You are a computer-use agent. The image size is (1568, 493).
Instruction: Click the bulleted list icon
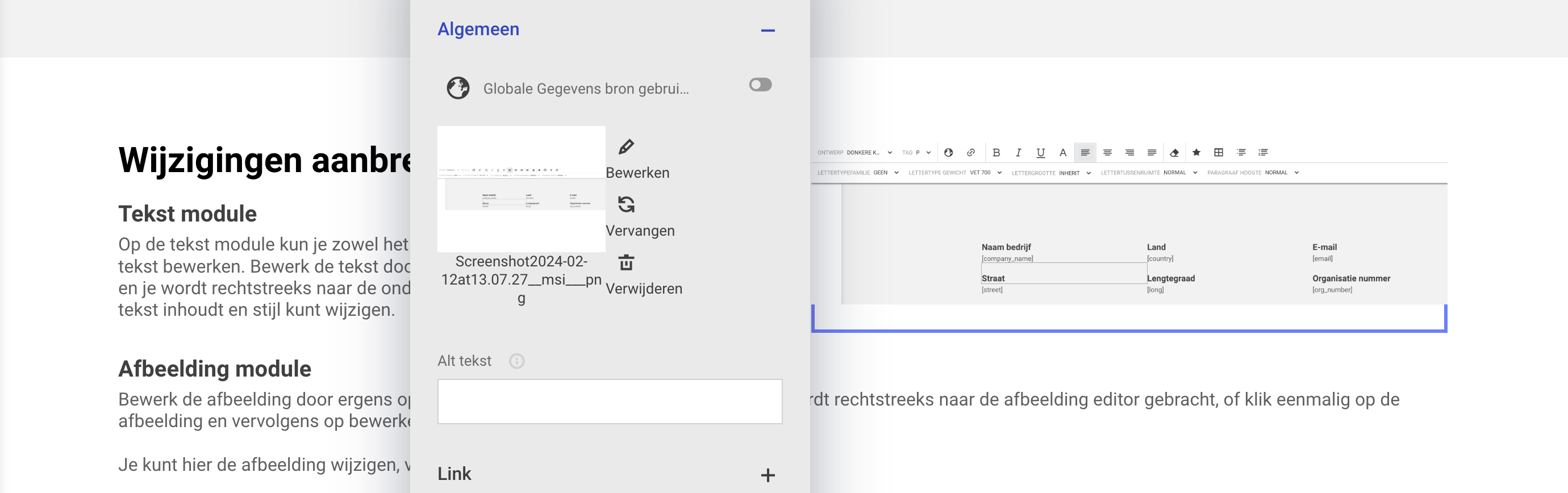click(x=1241, y=153)
